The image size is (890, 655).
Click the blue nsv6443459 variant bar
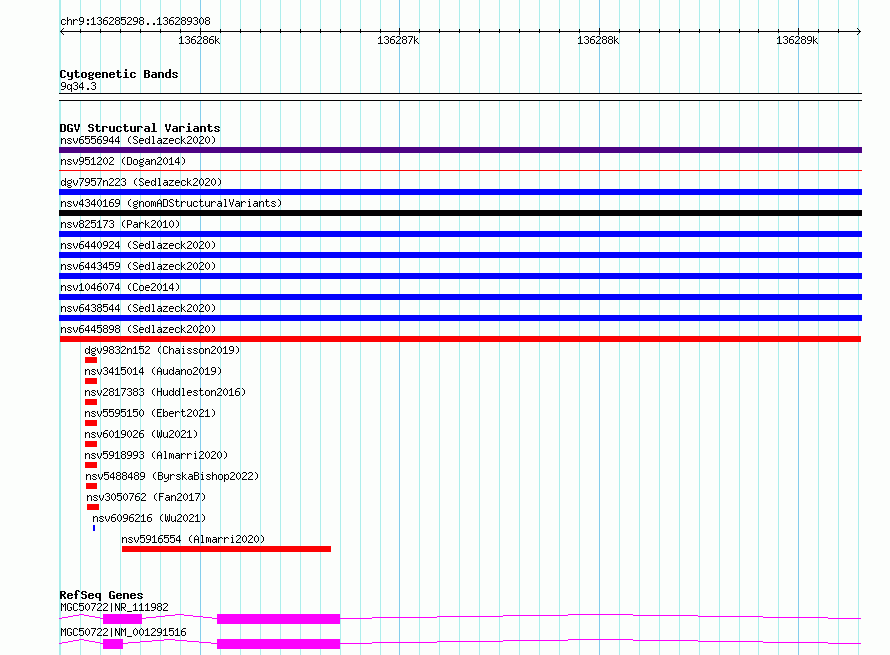click(460, 276)
